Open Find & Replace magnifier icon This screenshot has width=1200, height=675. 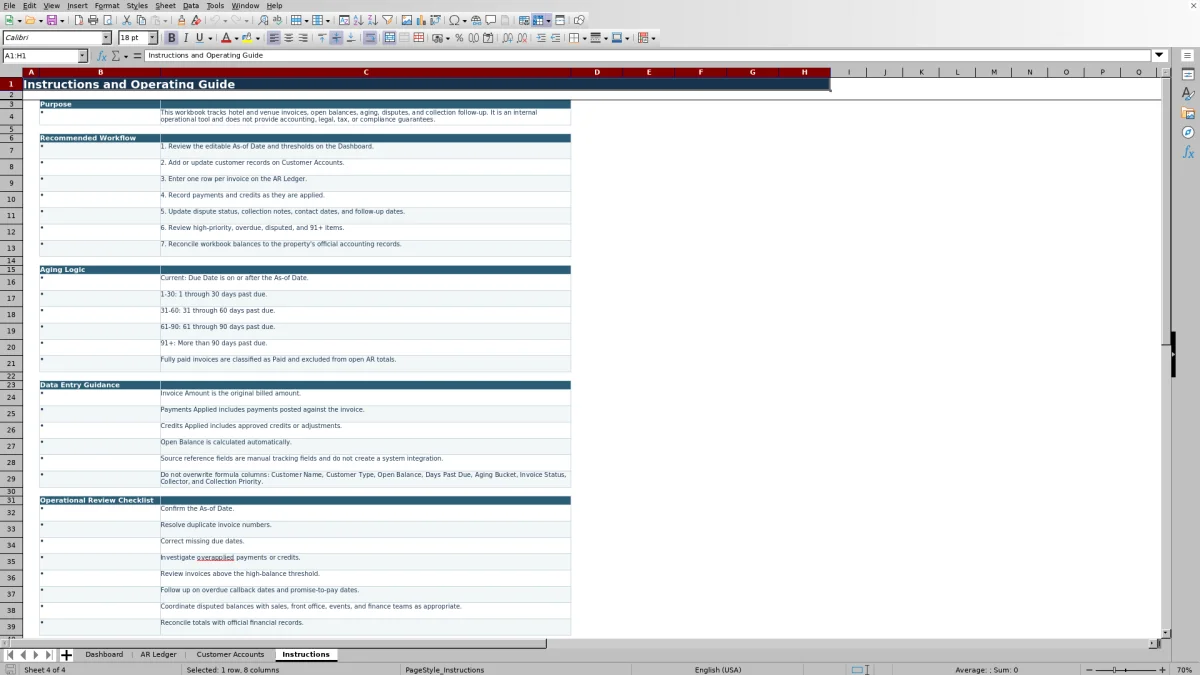(x=263, y=20)
